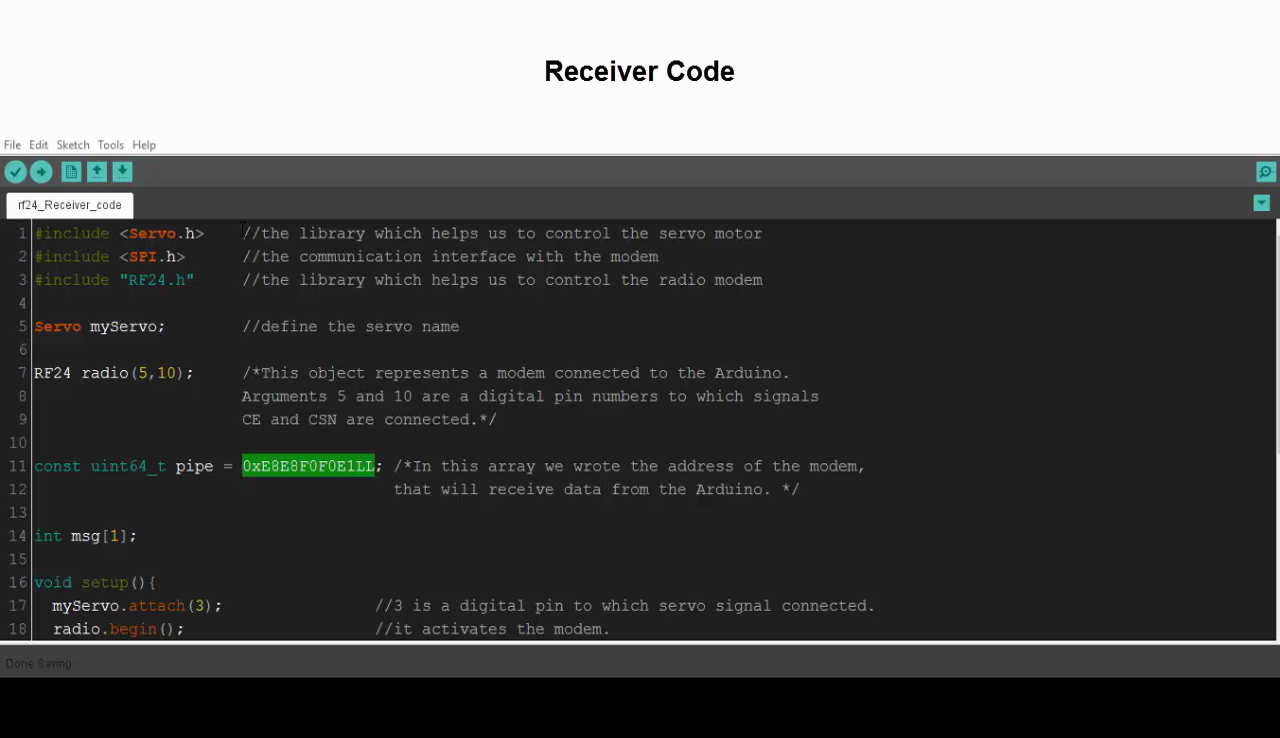Open a sketch with the Open icon

97,172
